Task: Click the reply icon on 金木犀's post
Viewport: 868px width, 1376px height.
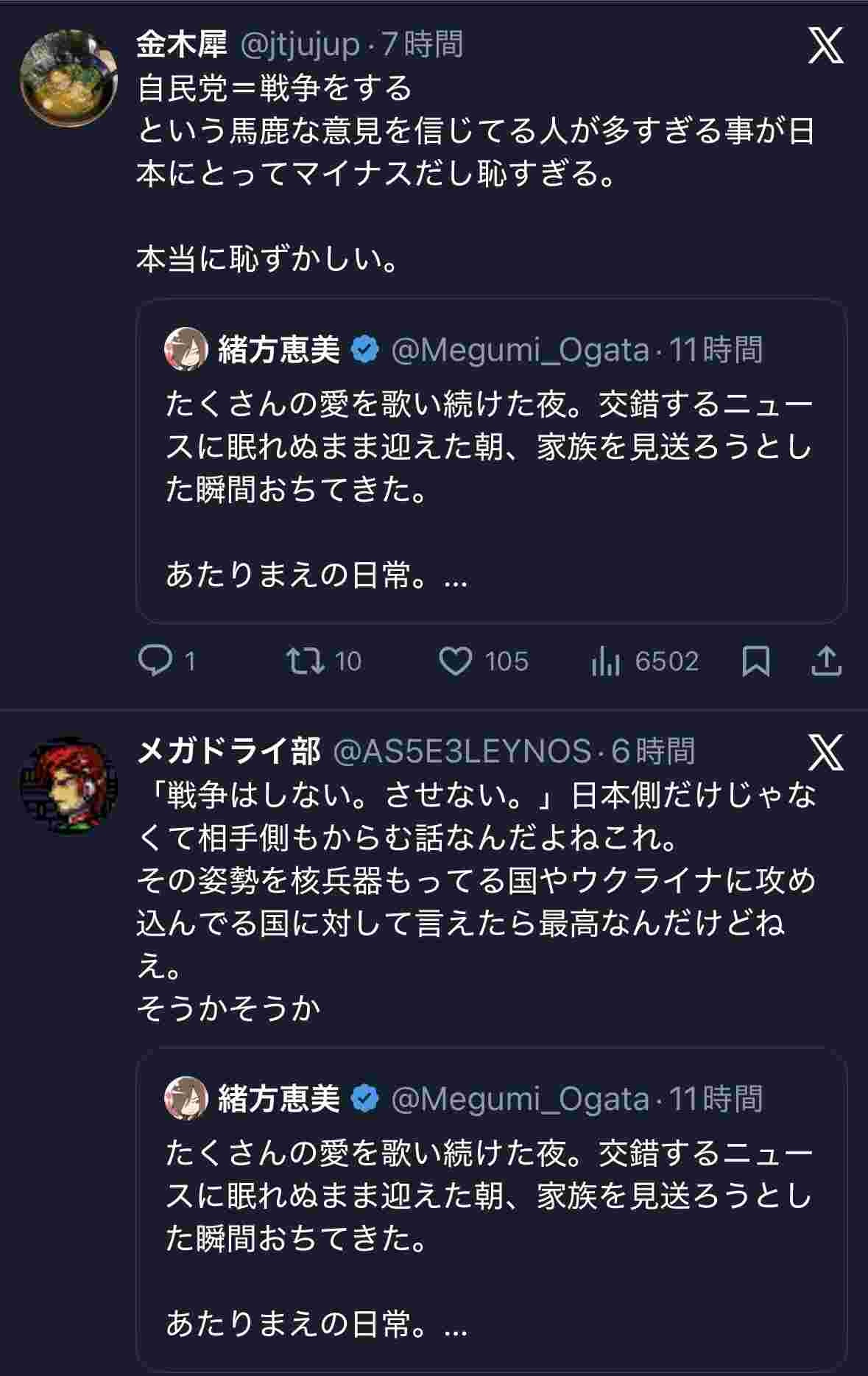Action: click(x=155, y=661)
